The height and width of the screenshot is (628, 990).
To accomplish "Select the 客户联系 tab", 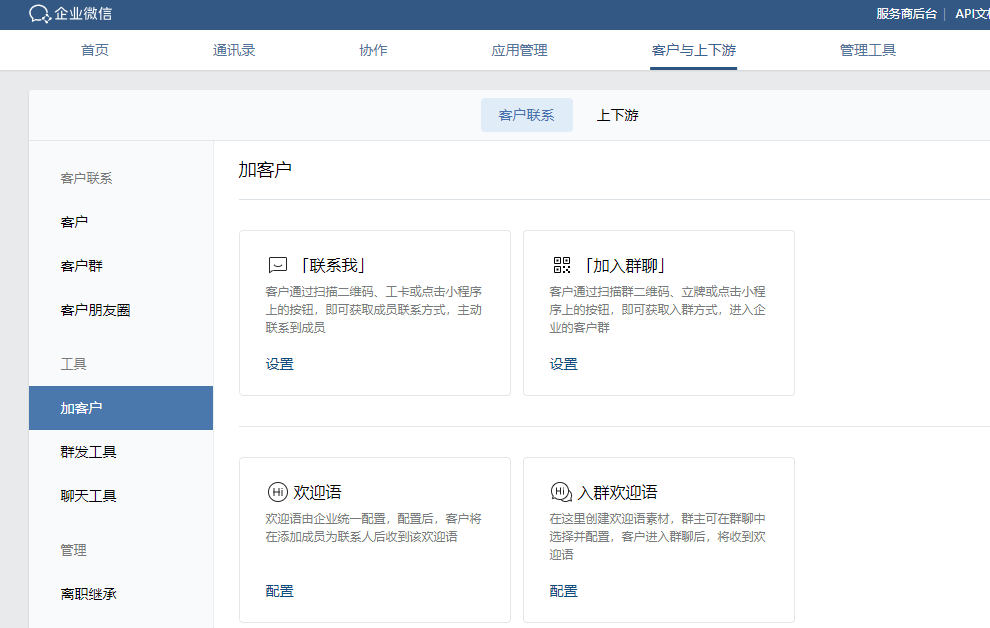I will point(526,115).
